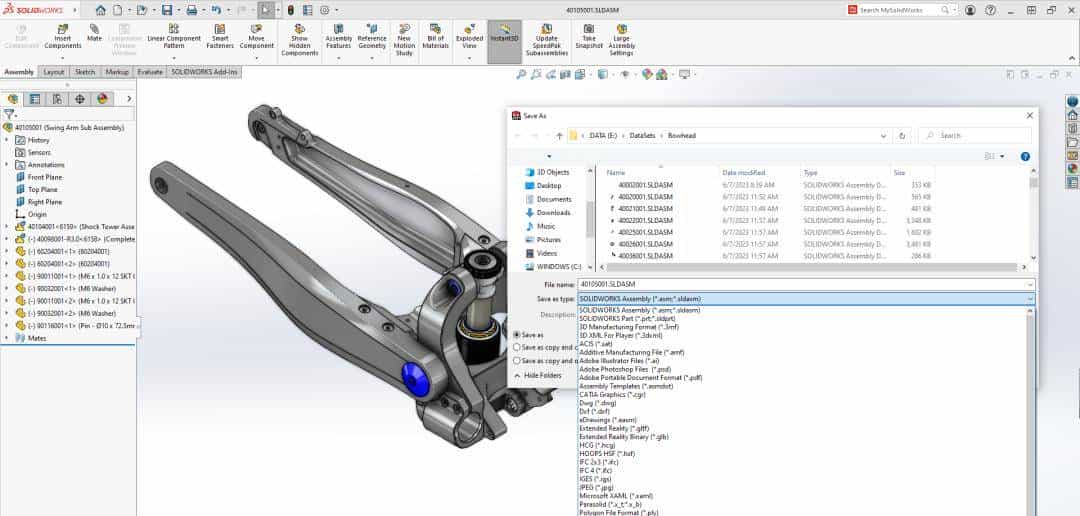
Task: Click Show Hidden Components tool
Action: (x=300, y=41)
